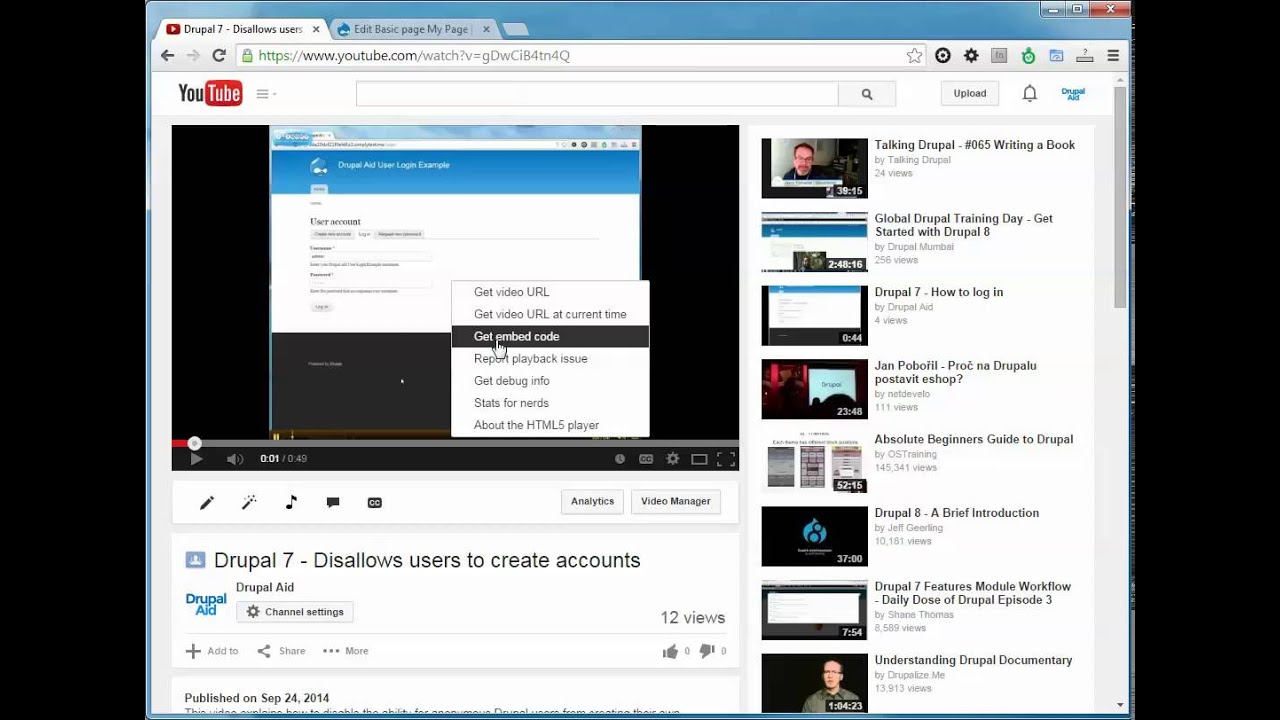Mute the video volume
The width and height of the screenshot is (1280, 720).
coord(235,459)
